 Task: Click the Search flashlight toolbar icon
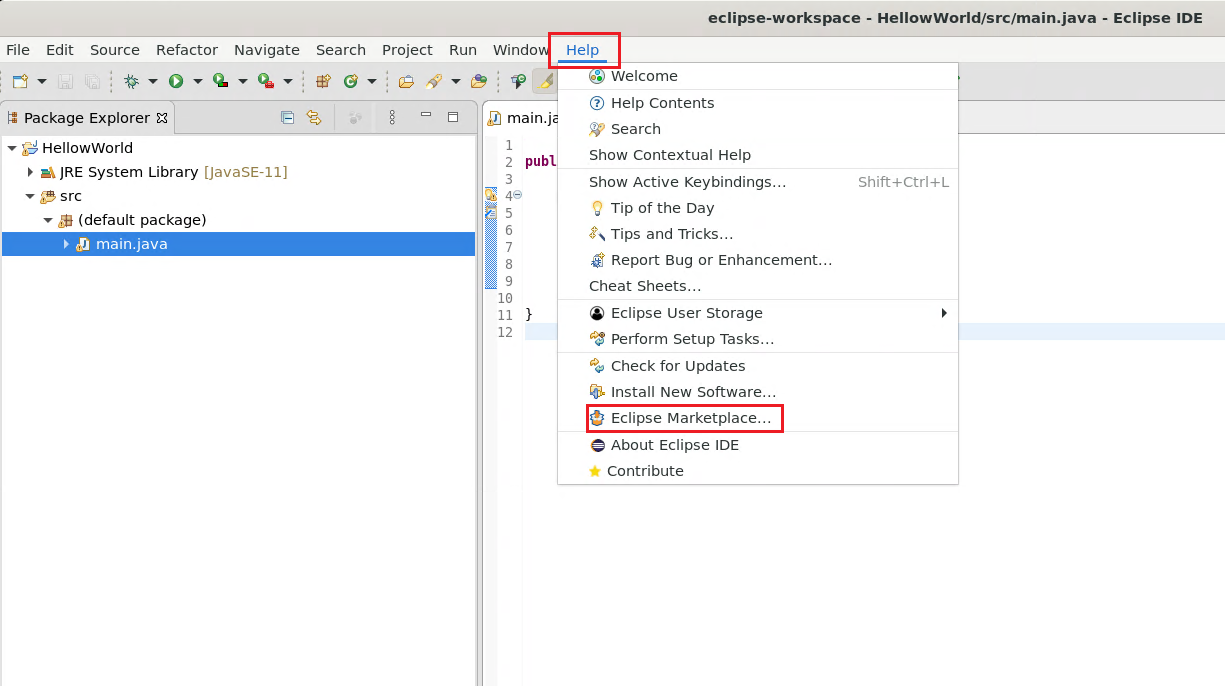[x=434, y=81]
